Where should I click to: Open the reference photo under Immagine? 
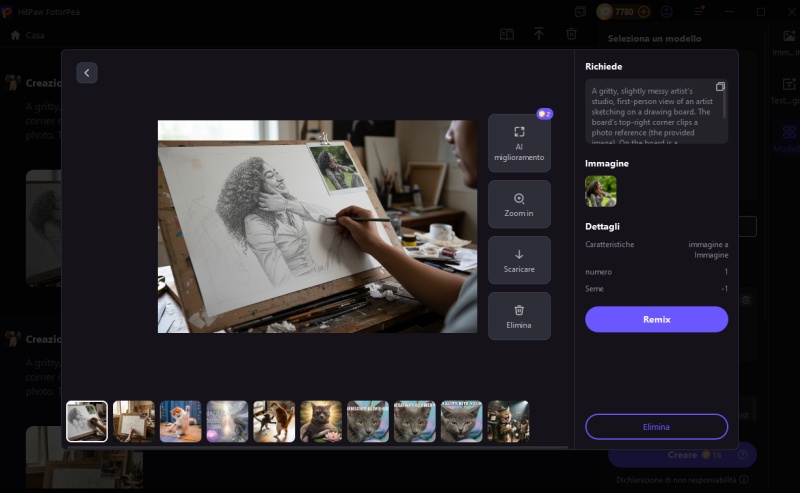point(601,191)
